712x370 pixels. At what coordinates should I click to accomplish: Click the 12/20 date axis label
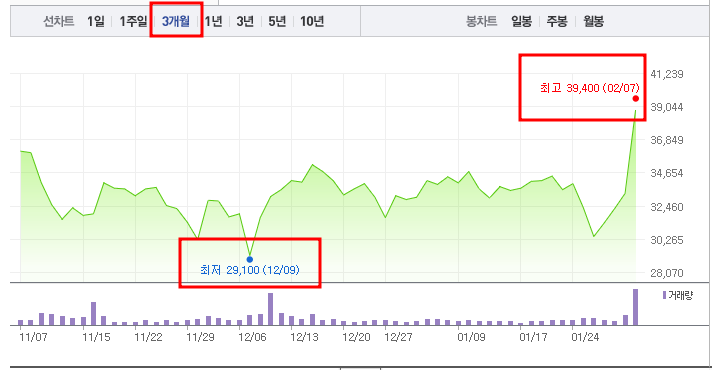click(x=356, y=337)
